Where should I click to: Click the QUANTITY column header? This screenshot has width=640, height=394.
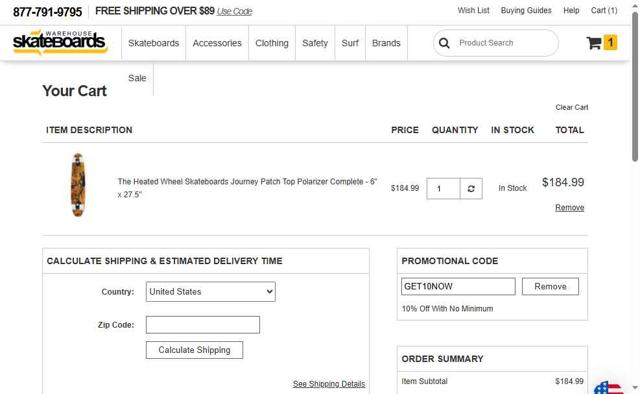[455, 130]
